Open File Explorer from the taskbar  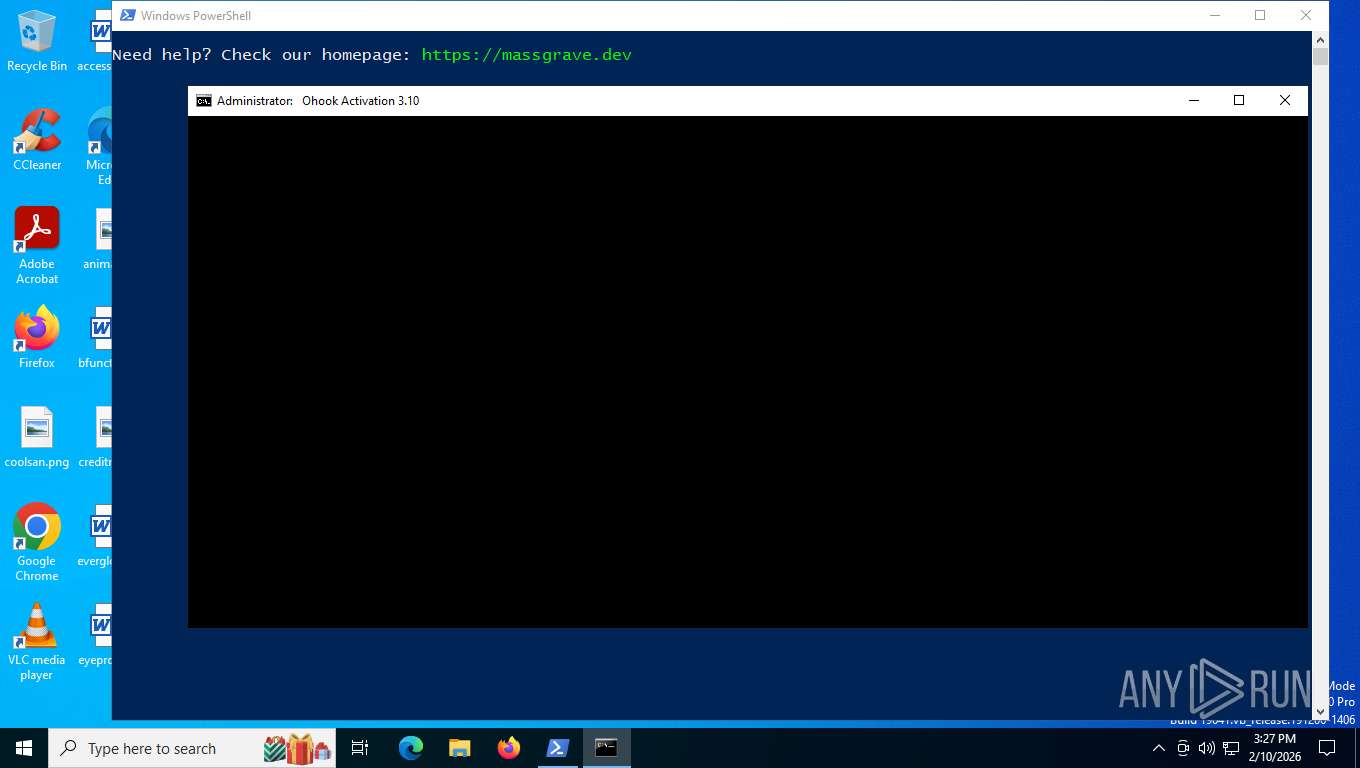[x=460, y=748]
